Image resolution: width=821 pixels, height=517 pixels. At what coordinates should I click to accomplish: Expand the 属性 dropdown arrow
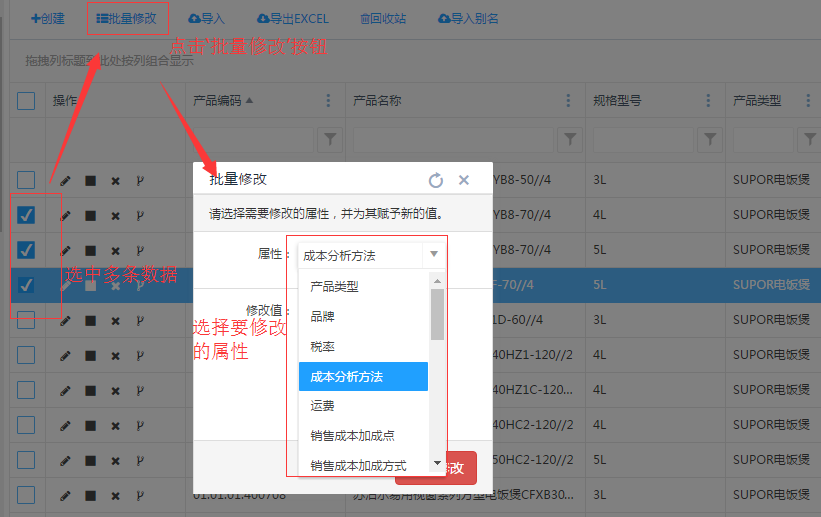(434, 255)
